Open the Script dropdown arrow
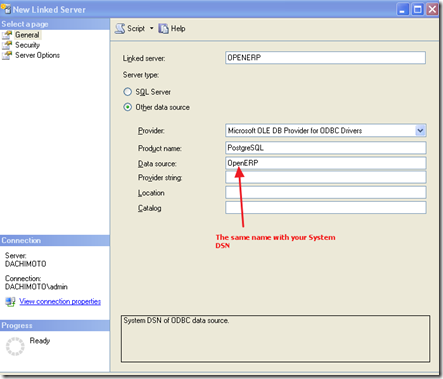443x379 pixels. (x=151, y=29)
